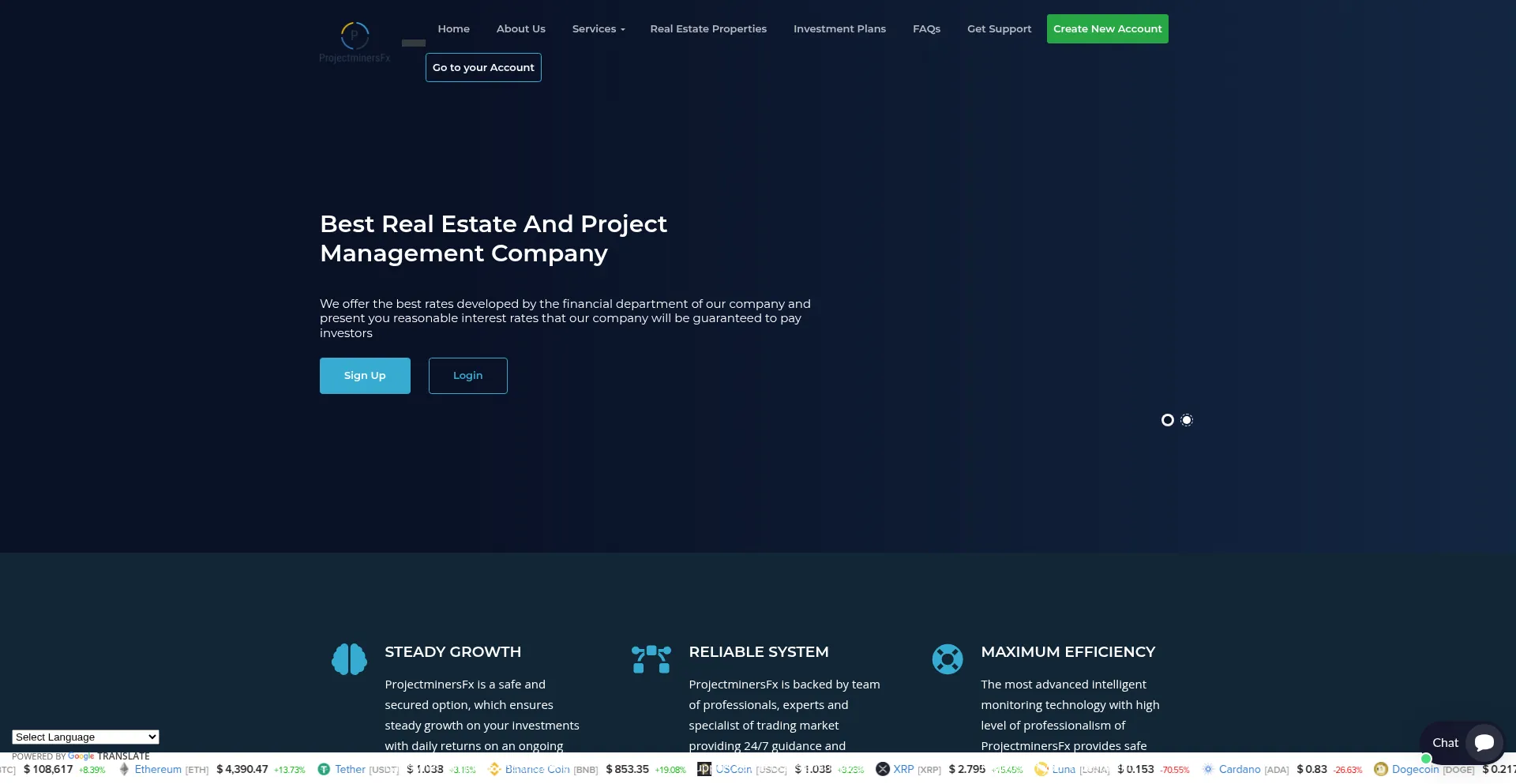Open Real Estate Properties page

[x=708, y=29]
